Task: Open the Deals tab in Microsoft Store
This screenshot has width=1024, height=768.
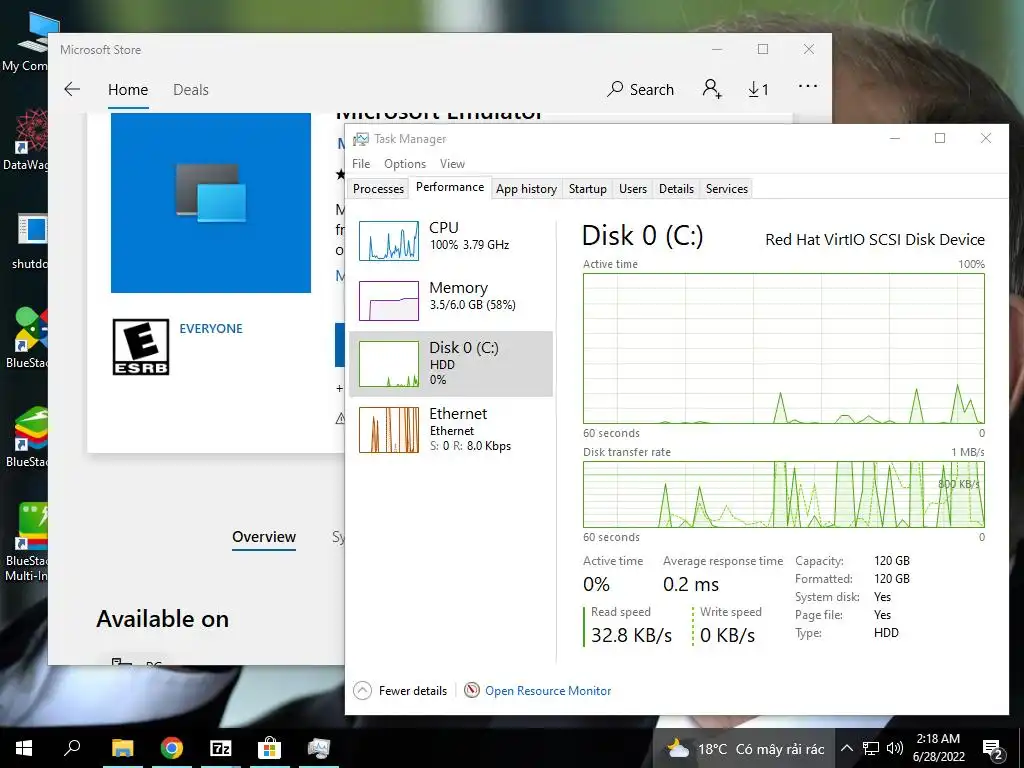Action: 191,89
